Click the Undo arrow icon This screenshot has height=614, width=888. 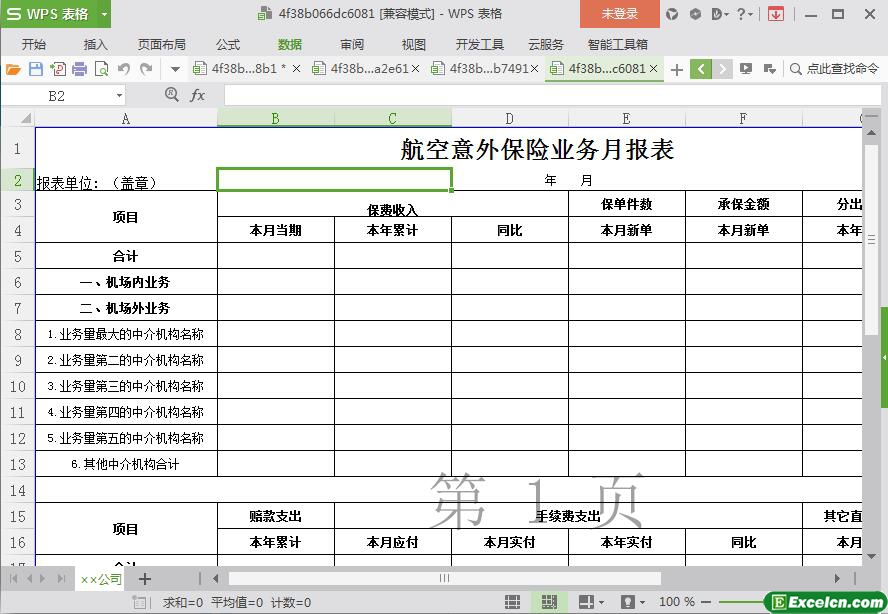[x=123, y=69]
